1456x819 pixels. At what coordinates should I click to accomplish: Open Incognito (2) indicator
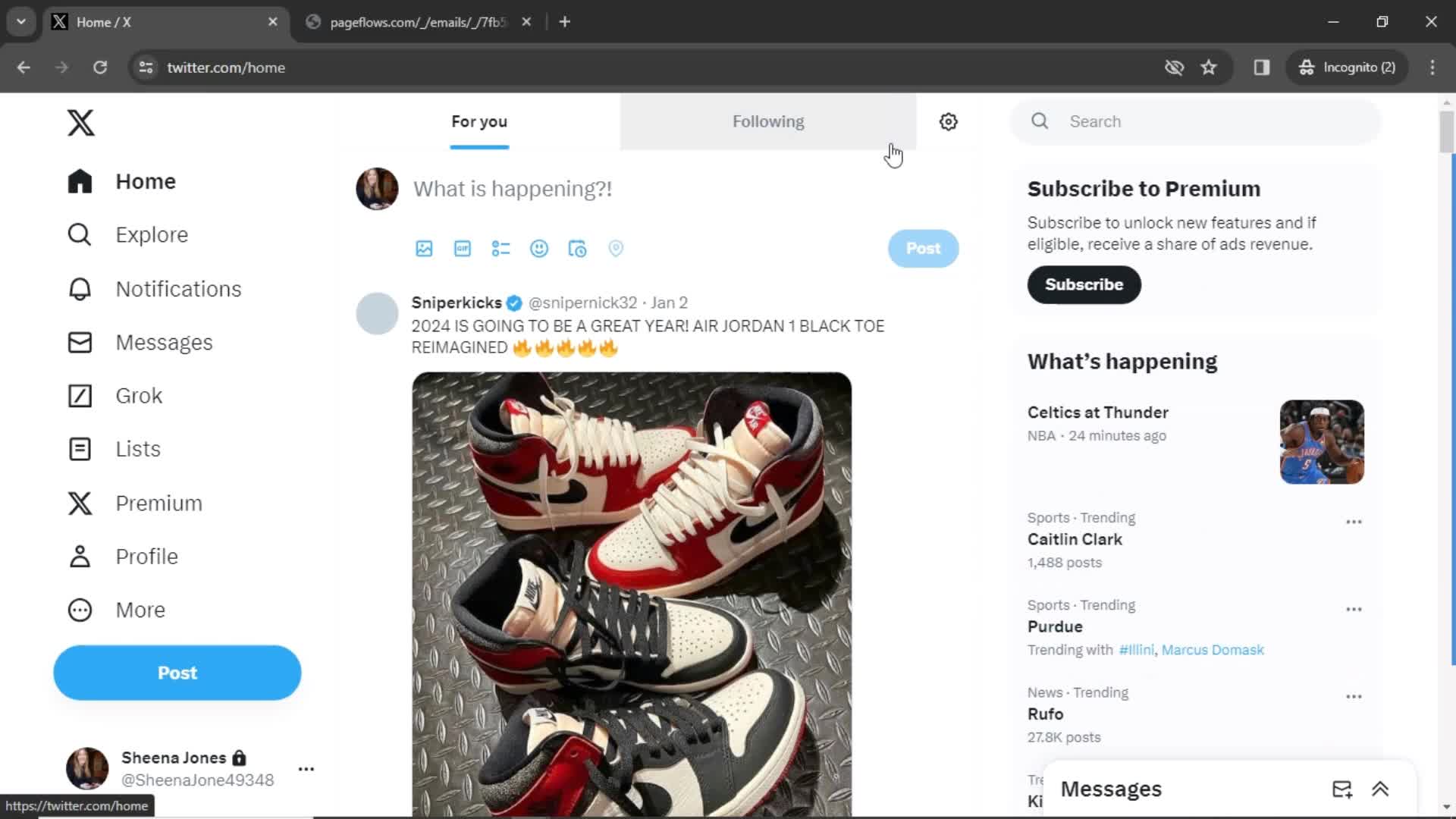tap(1347, 67)
